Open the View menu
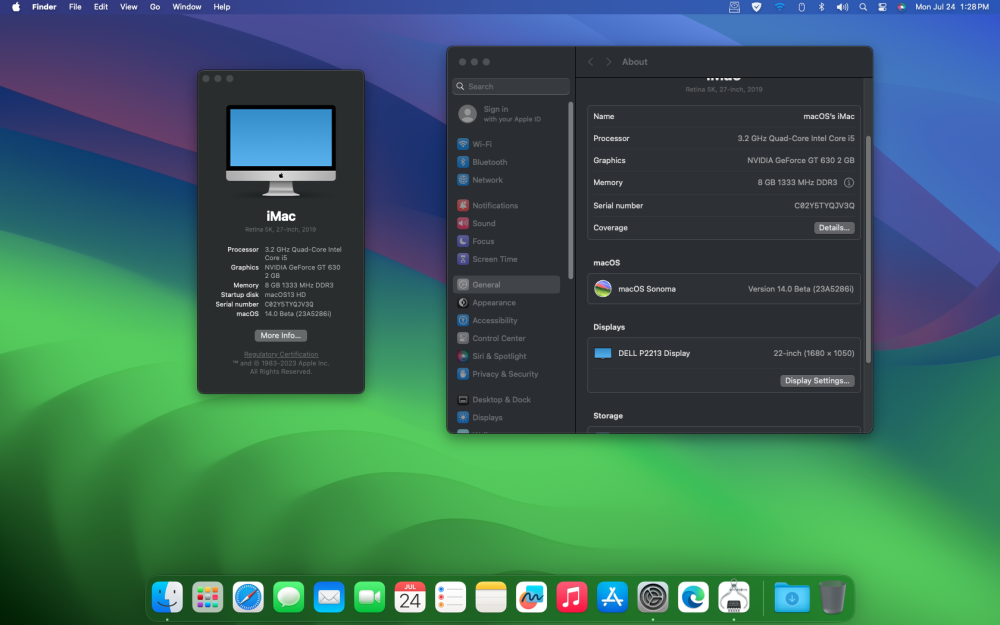The width and height of the screenshot is (1000, 625). tap(129, 7)
